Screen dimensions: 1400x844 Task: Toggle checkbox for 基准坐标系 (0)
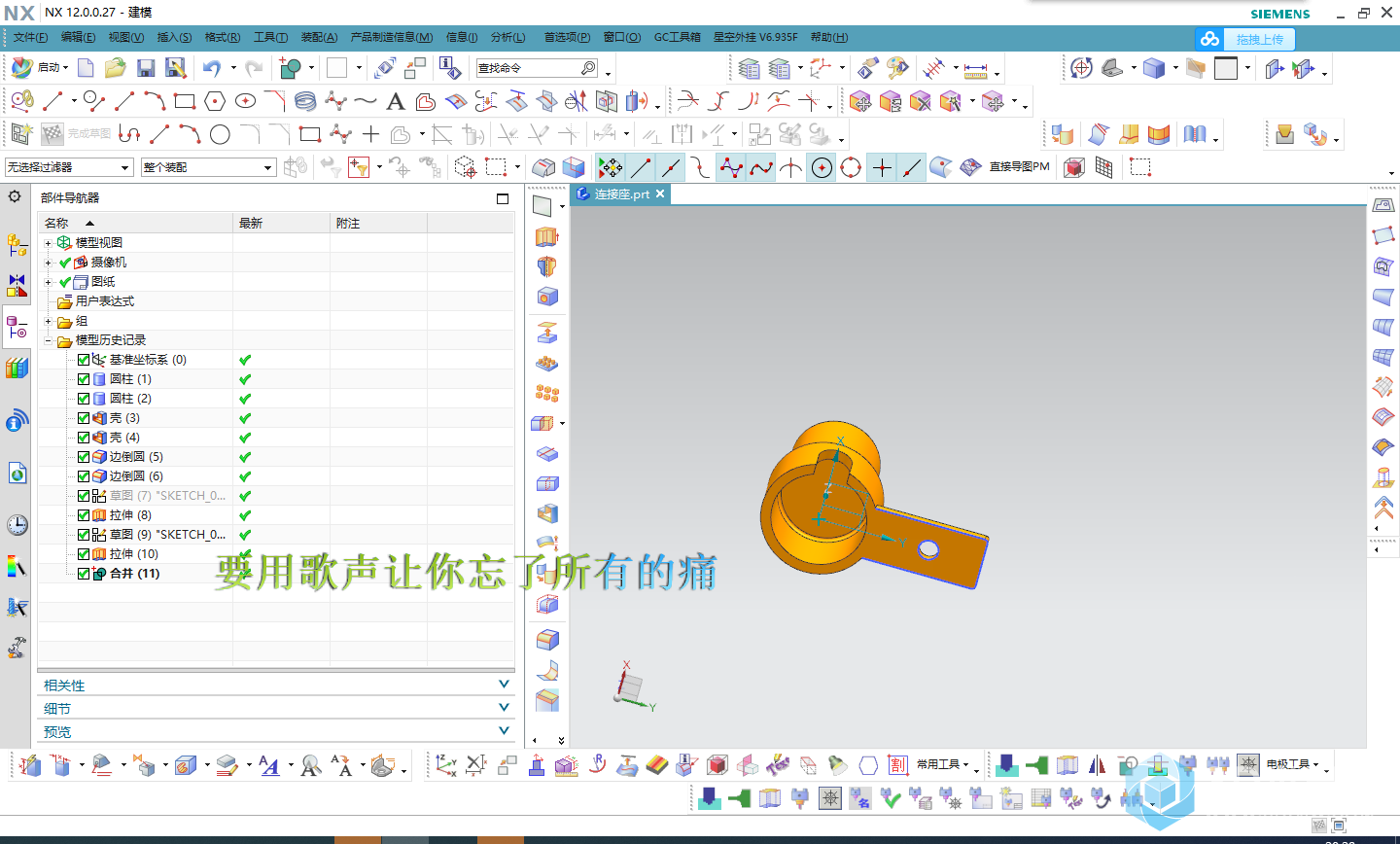point(84,360)
